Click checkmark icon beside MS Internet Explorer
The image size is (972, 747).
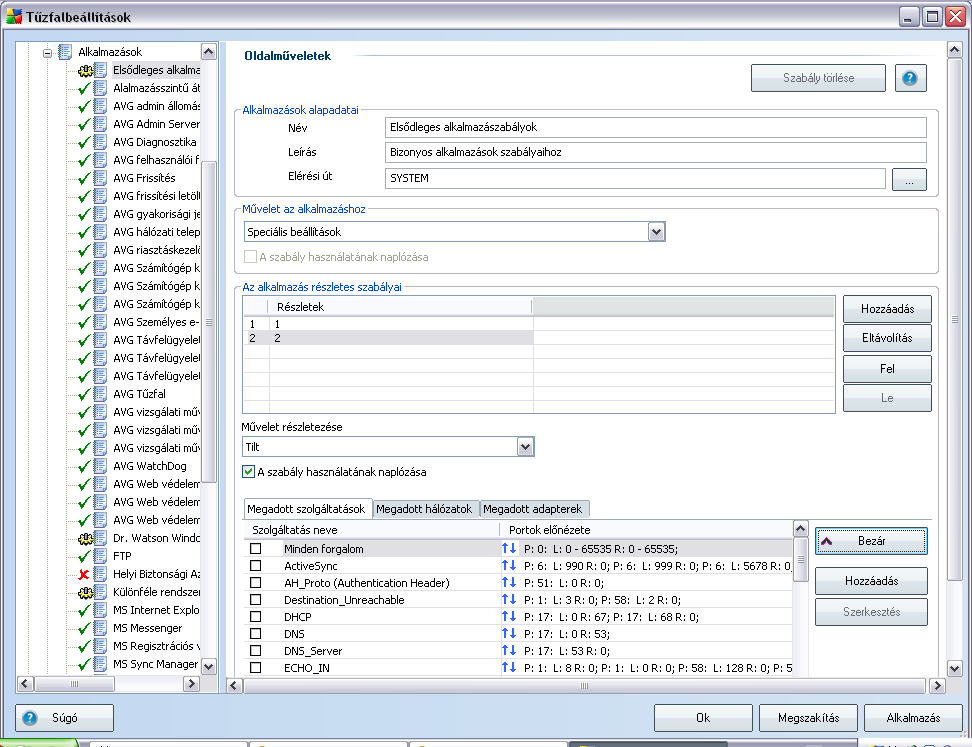pyautogui.click(x=85, y=610)
